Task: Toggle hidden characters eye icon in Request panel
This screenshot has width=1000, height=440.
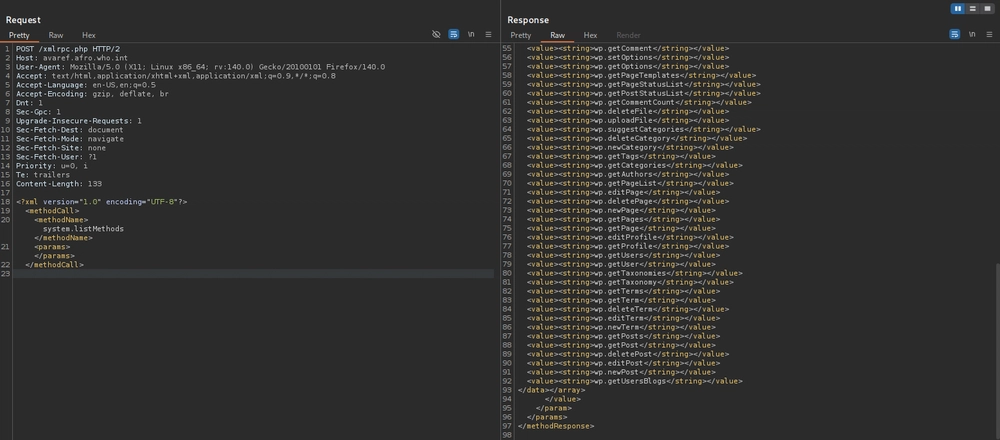Action: click(436, 34)
